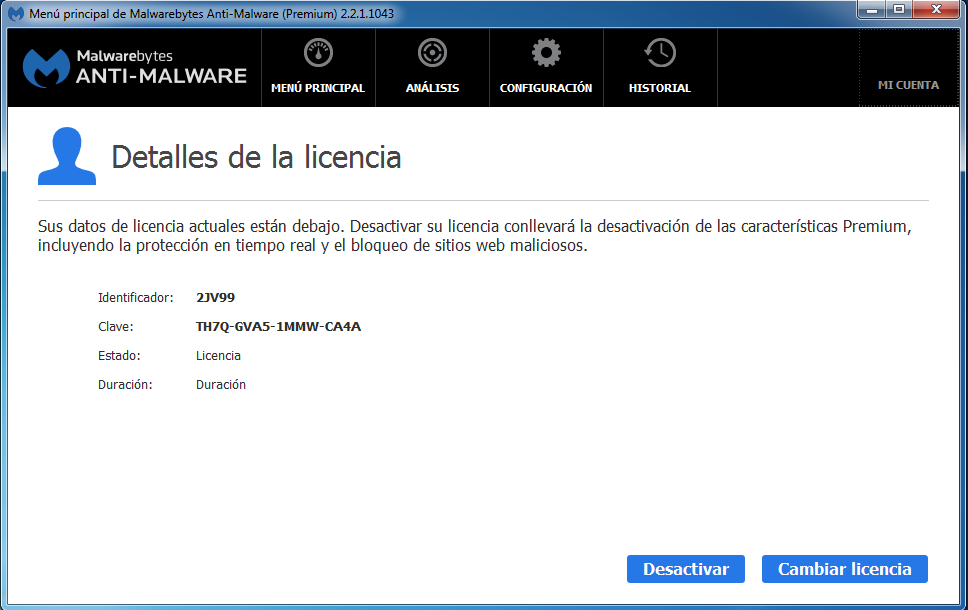Maximize the Malwarebytes window
Screen dimensions: 968x610
[x=899, y=10]
